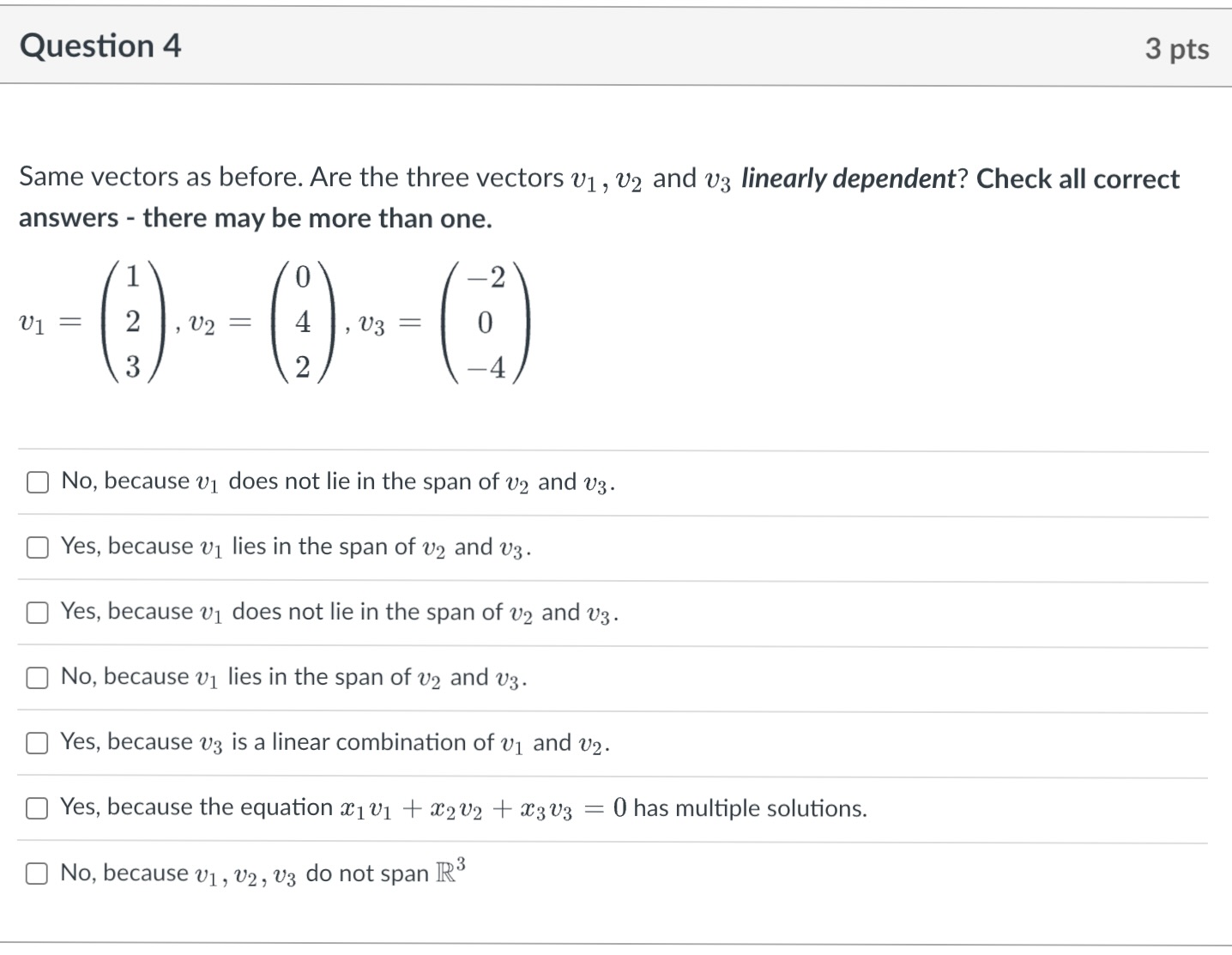Click the Question 4 header
The width and height of the screenshot is (1232, 955).
pyautogui.click(x=101, y=46)
